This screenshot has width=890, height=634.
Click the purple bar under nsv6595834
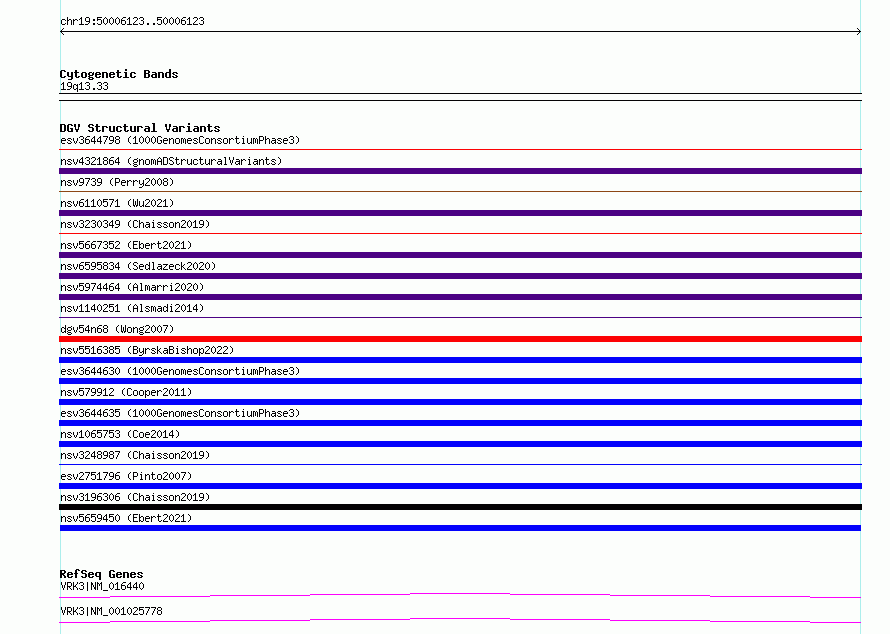[x=460, y=276]
